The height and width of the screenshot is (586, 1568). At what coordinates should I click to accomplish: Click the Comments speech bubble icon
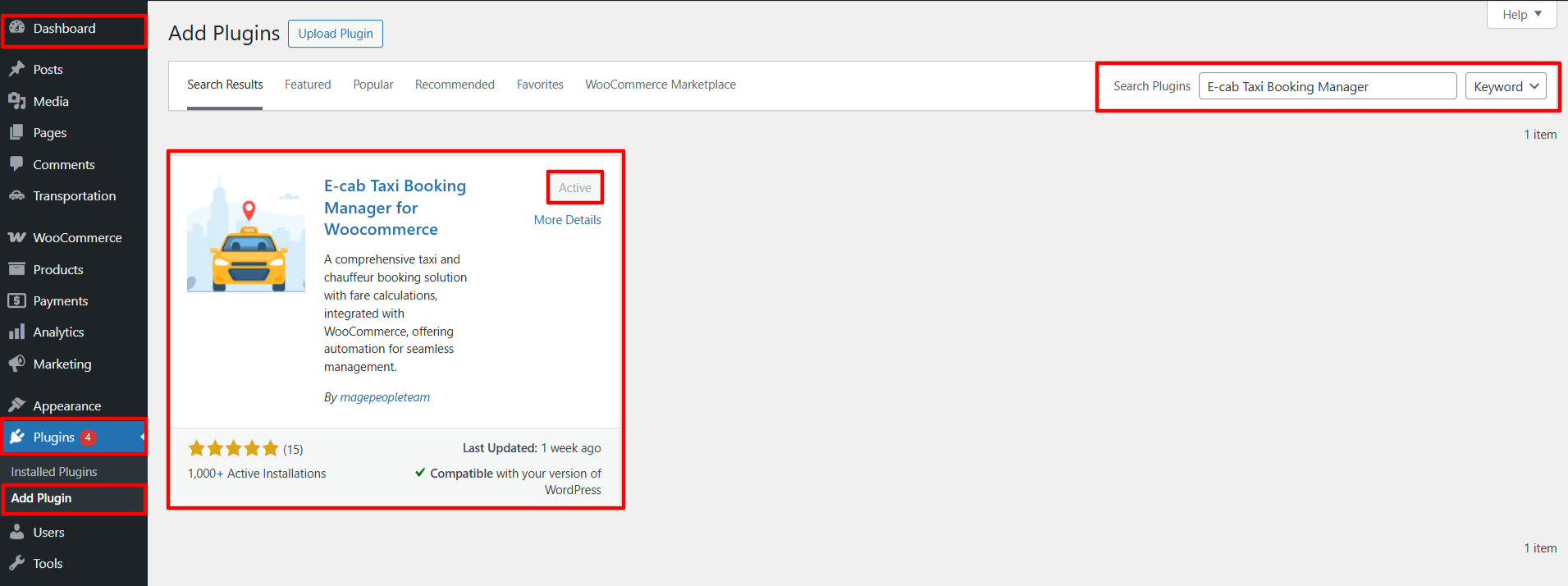(x=16, y=164)
